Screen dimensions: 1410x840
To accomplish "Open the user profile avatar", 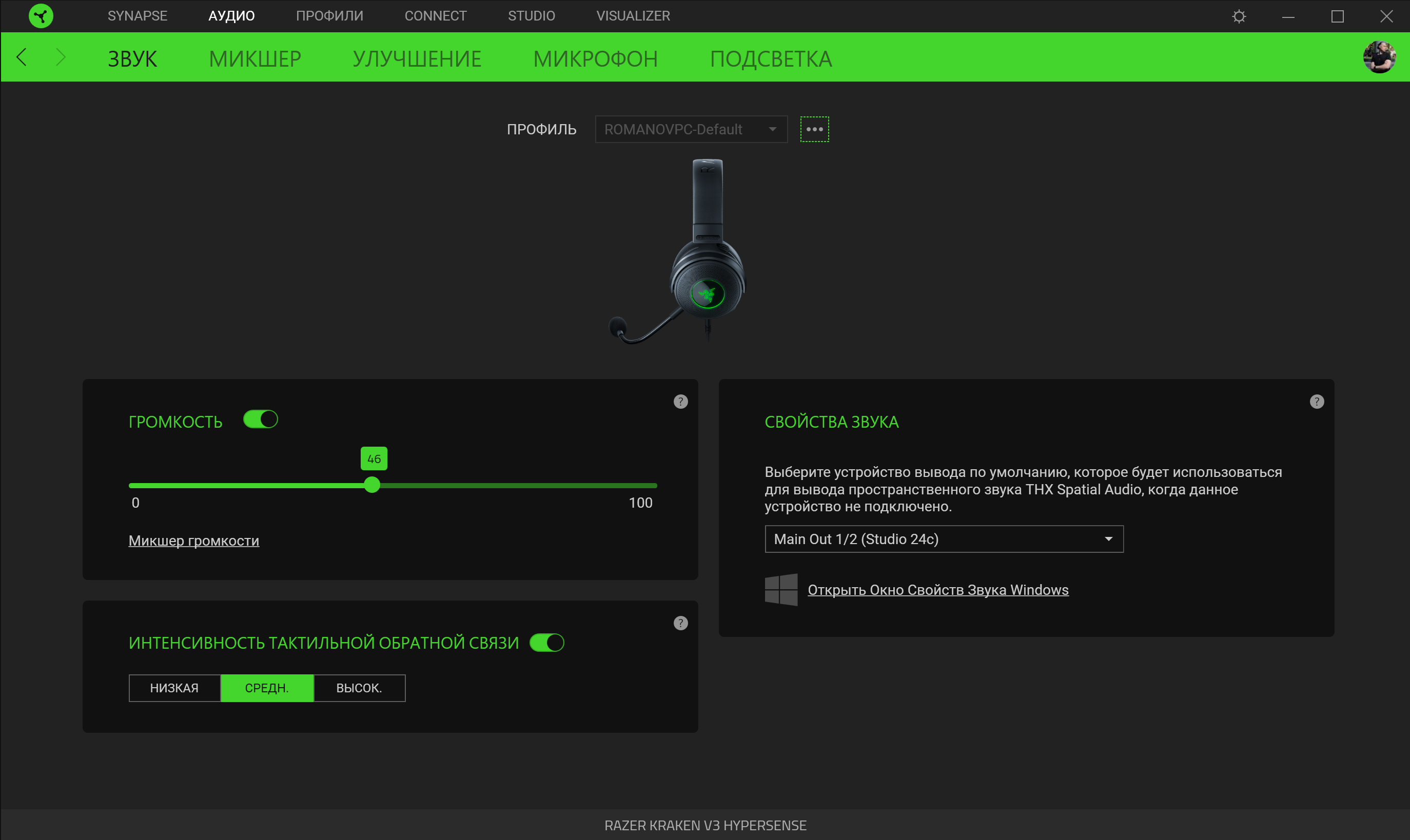I will [x=1379, y=57].
